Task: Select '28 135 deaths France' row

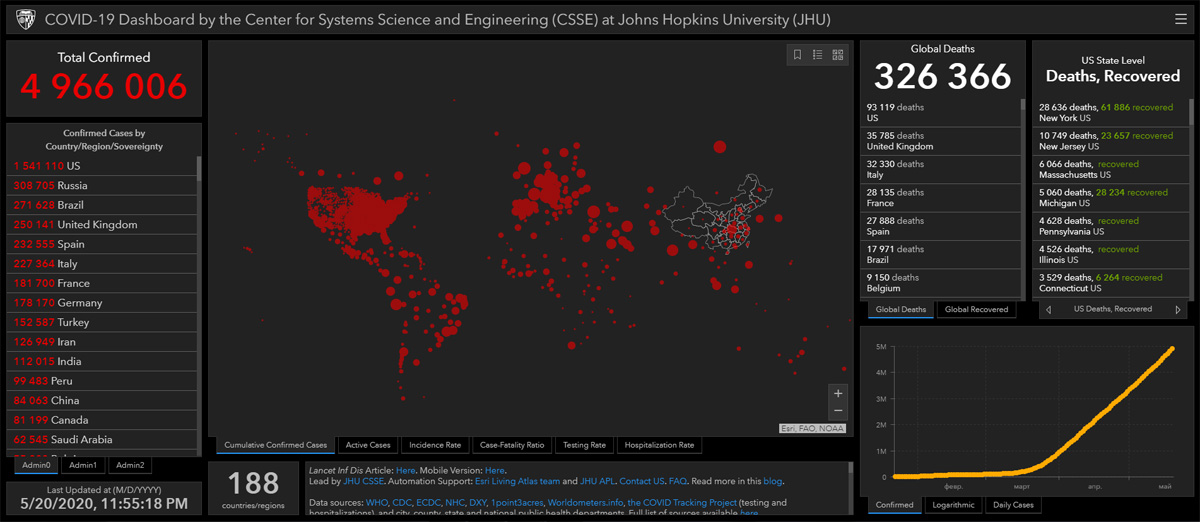Action: pos(941,197)
